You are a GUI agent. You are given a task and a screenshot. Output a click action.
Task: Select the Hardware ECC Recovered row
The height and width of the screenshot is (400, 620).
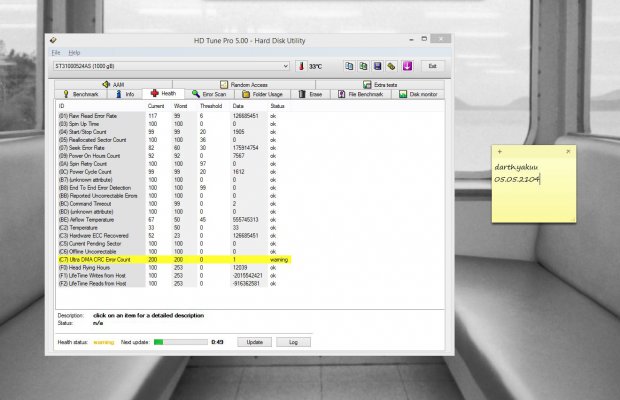coord(174,236)
